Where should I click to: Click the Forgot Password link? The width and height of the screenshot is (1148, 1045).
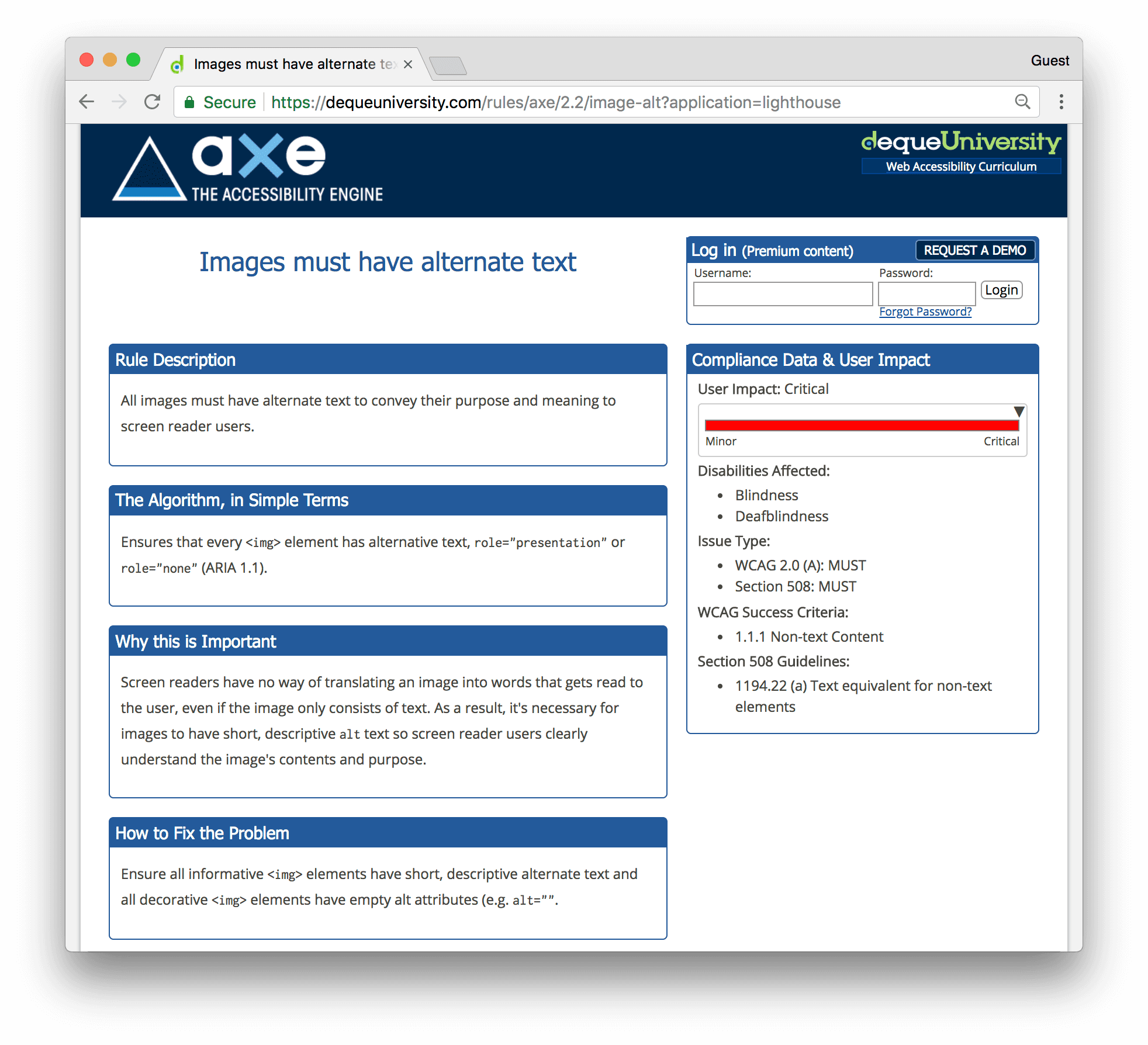pyautogui.click(x=924, y=311)
